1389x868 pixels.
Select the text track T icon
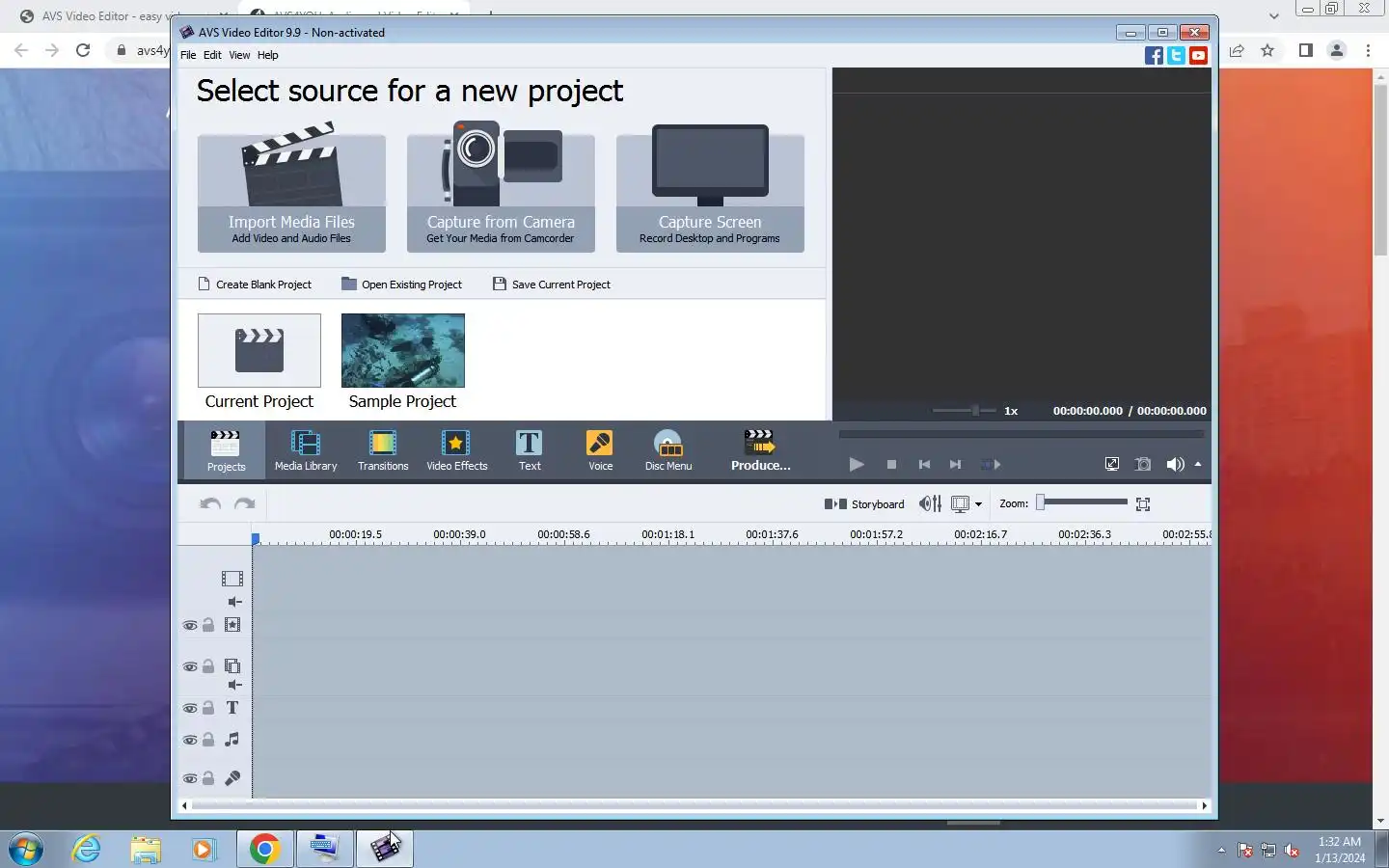[232, 707]
